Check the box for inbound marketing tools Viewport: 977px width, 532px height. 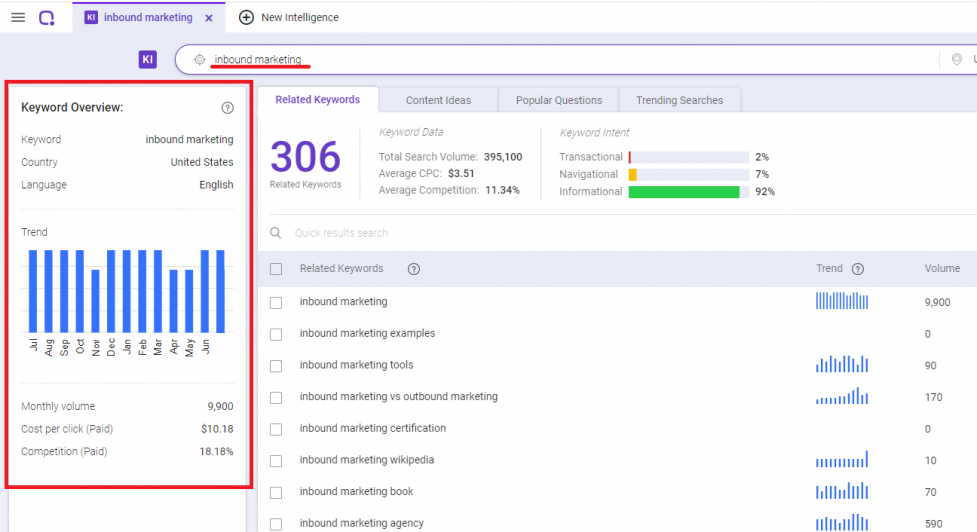point(276,366)
